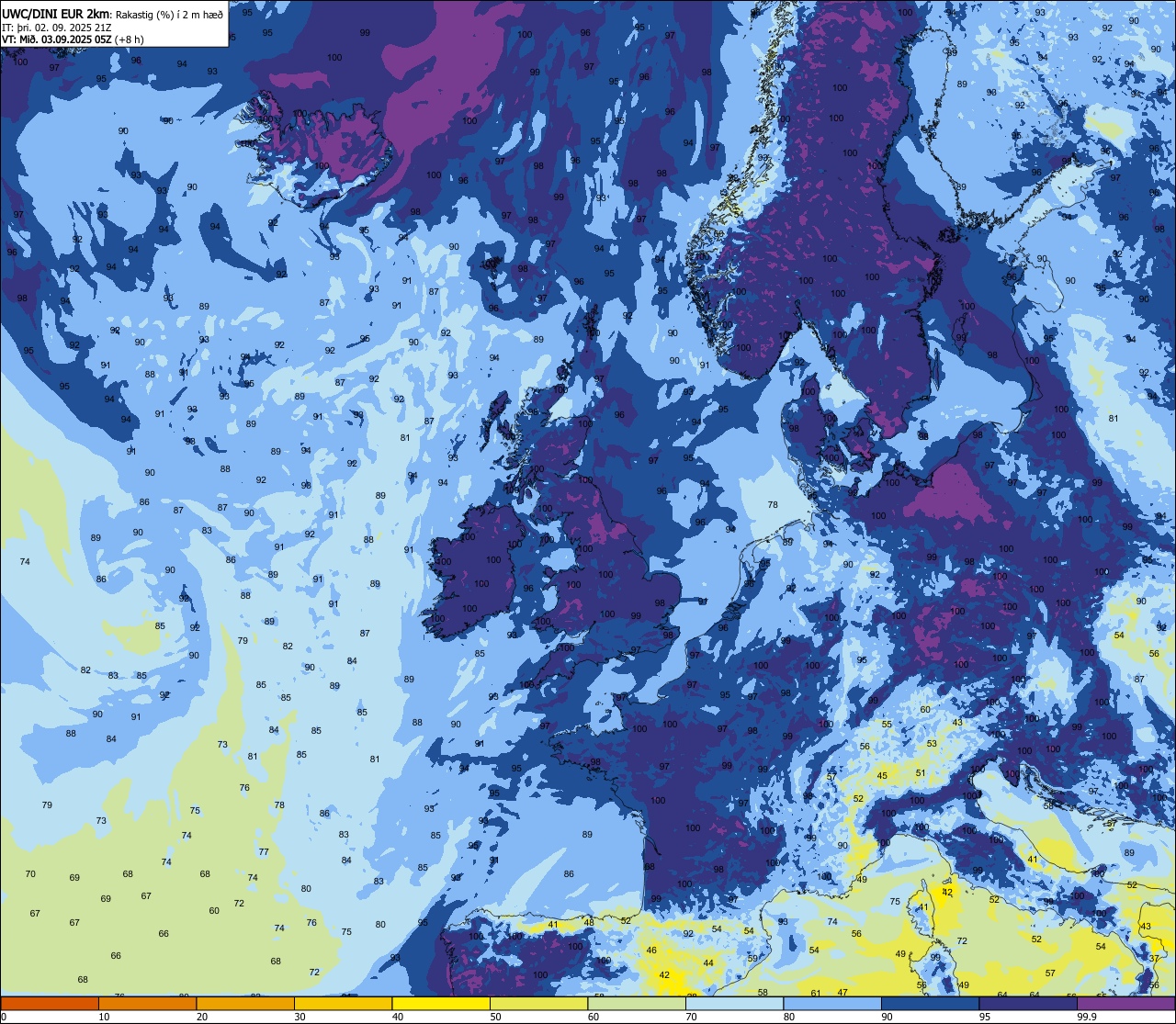This screenshot has height=1024, width=1176.
Task: Click 'Rakastig (%) í 2 m hæð' label
Action: (169, 14)
